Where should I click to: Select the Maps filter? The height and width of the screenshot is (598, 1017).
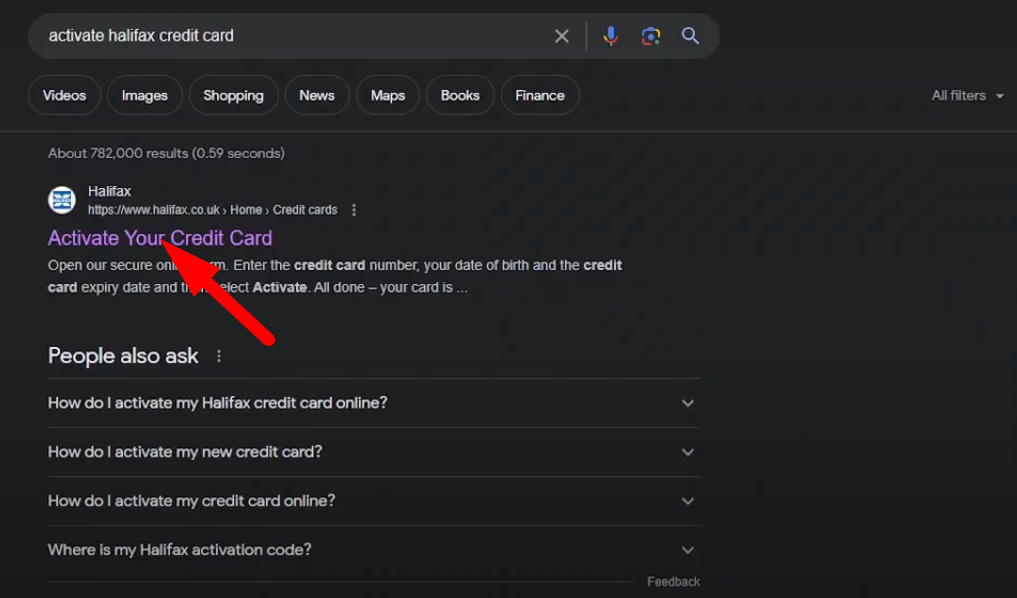click(x=388, y=95)
